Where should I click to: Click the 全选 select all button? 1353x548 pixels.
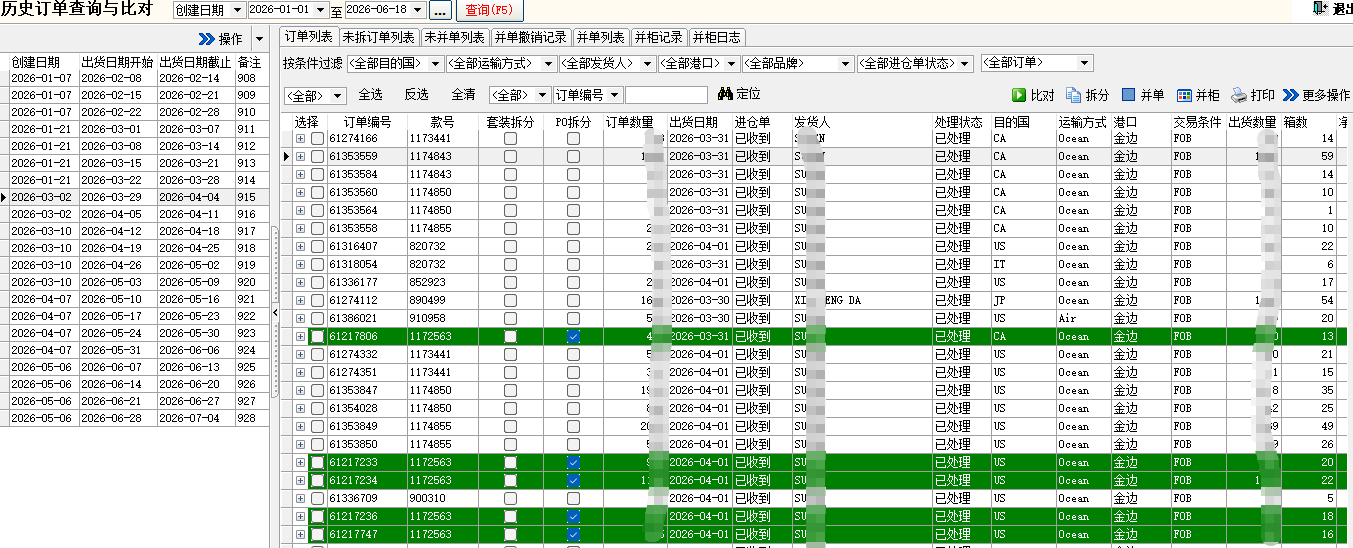click(370, 95)
